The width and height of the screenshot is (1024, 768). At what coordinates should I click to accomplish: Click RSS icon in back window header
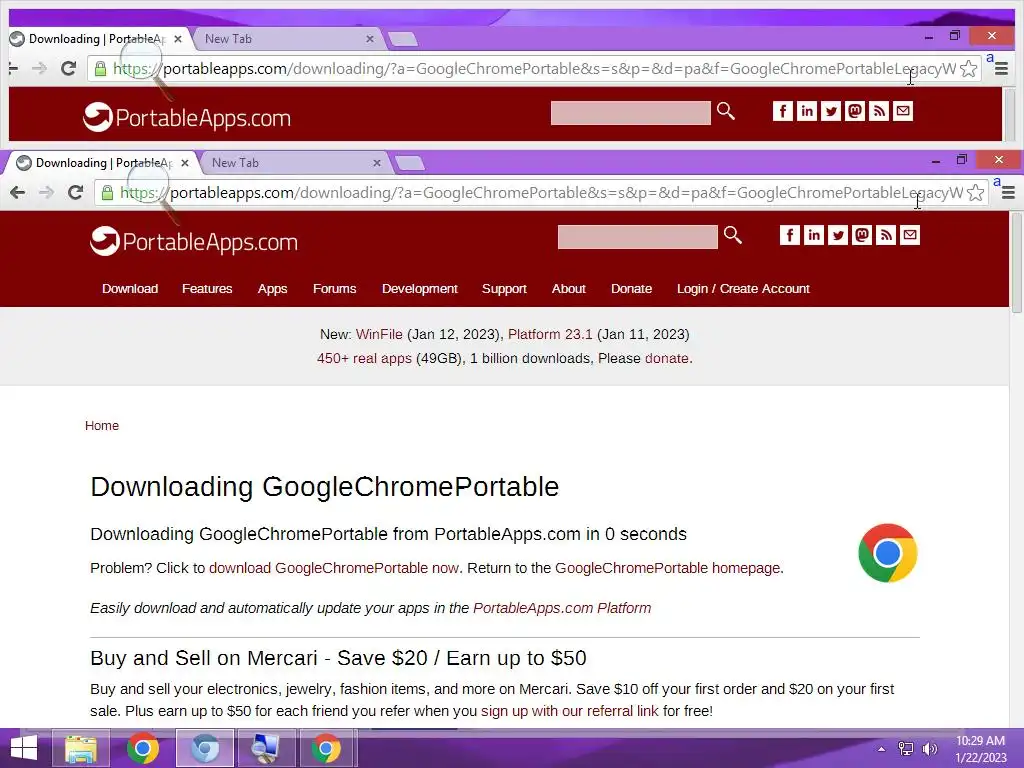[879, 111]
